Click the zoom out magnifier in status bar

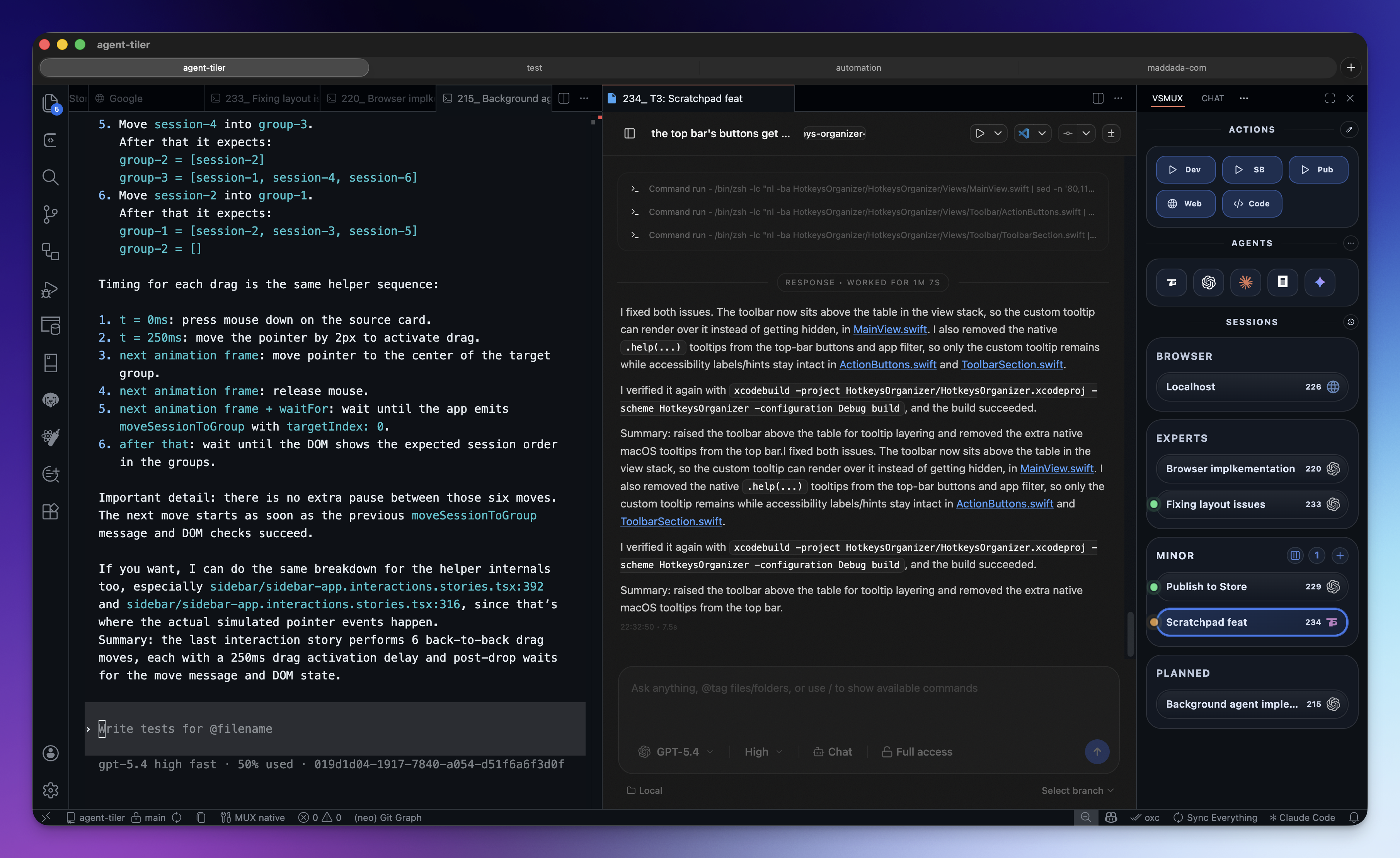coord(1086,818)
